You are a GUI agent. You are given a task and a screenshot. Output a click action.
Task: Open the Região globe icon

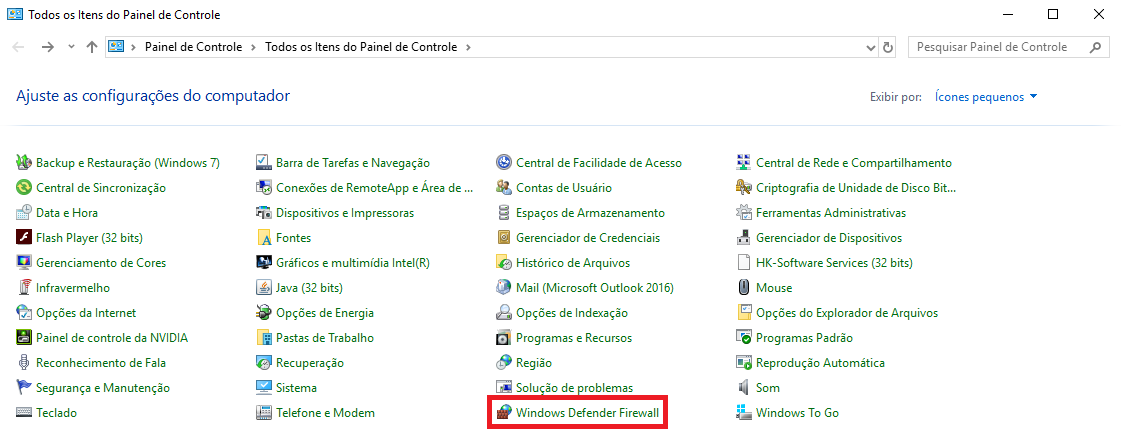tap(504, 363)
